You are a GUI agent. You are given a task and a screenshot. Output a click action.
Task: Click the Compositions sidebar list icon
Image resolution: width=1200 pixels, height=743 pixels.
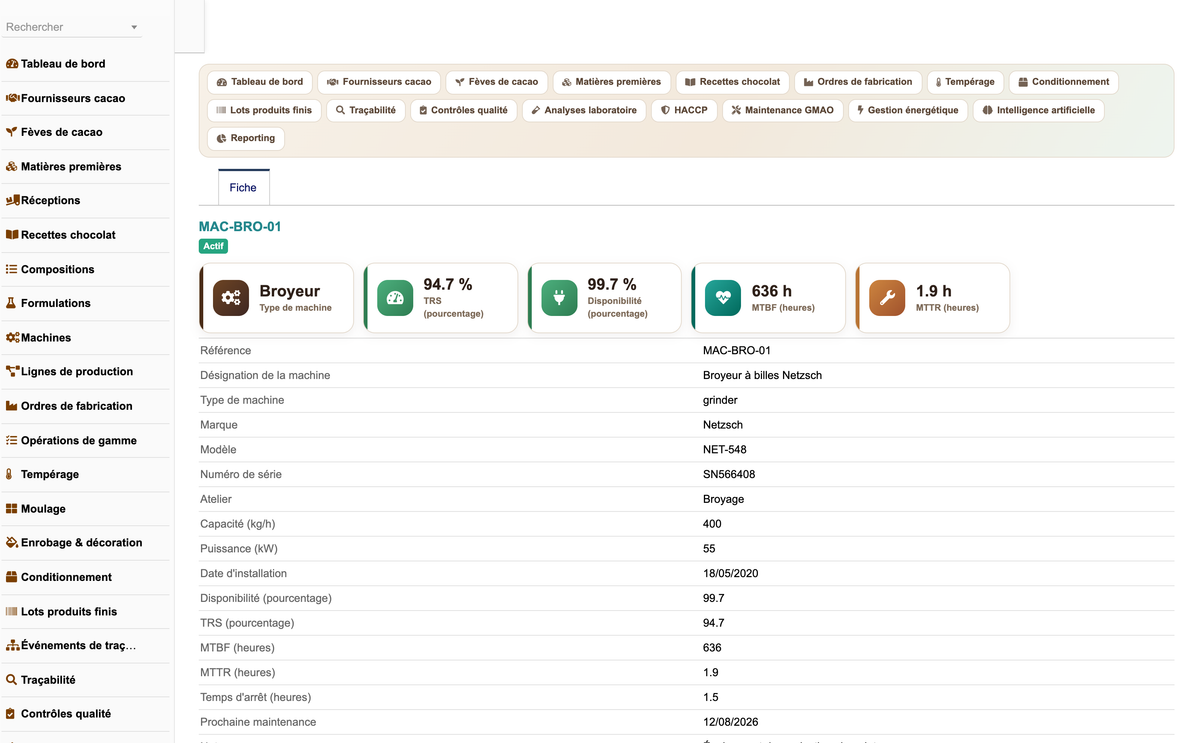pos(12,269)
